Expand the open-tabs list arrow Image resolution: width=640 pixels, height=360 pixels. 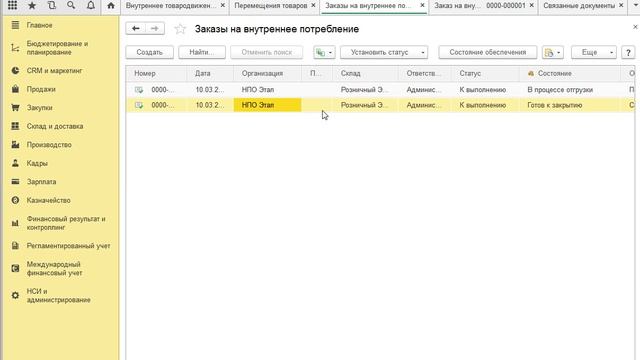[635, 5]
